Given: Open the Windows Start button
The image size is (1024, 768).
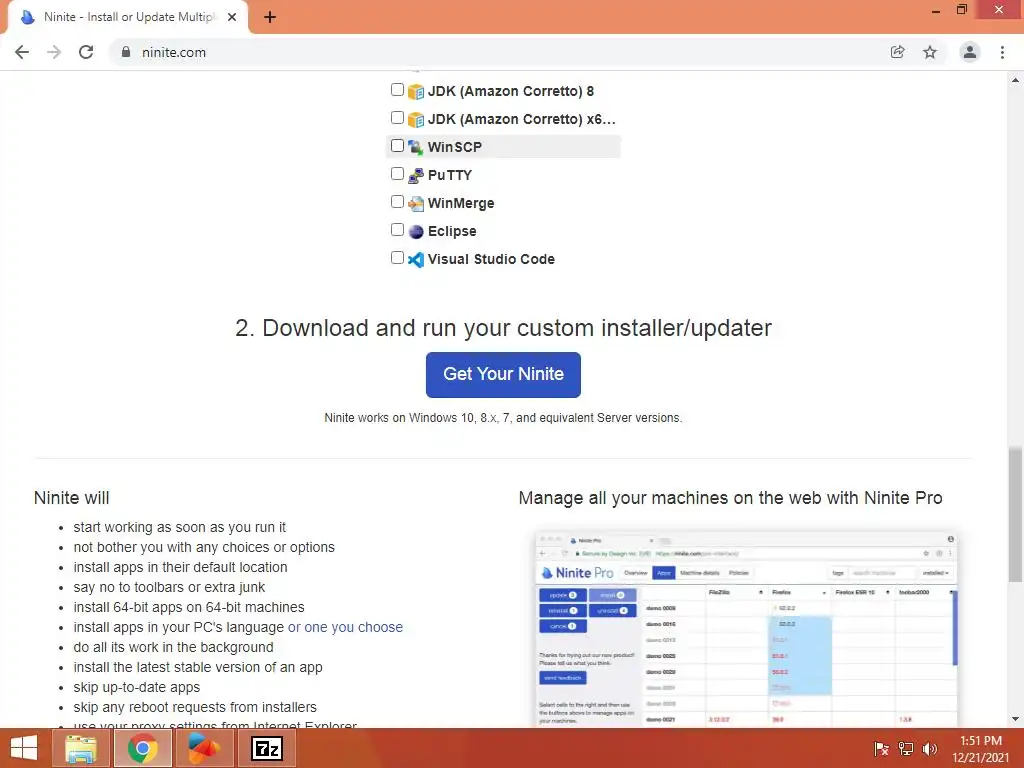Looking at the screenshot, I should pos(24,748).
